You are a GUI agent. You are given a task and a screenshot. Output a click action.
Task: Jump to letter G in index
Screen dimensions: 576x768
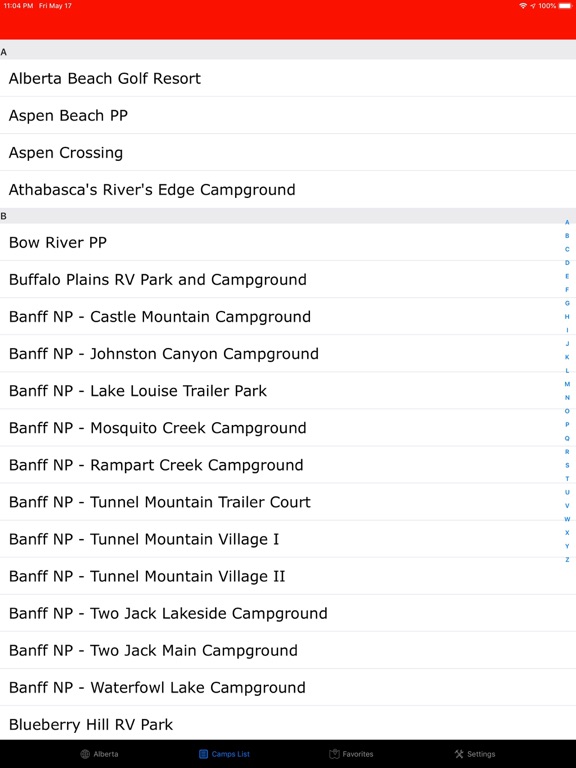567,303
